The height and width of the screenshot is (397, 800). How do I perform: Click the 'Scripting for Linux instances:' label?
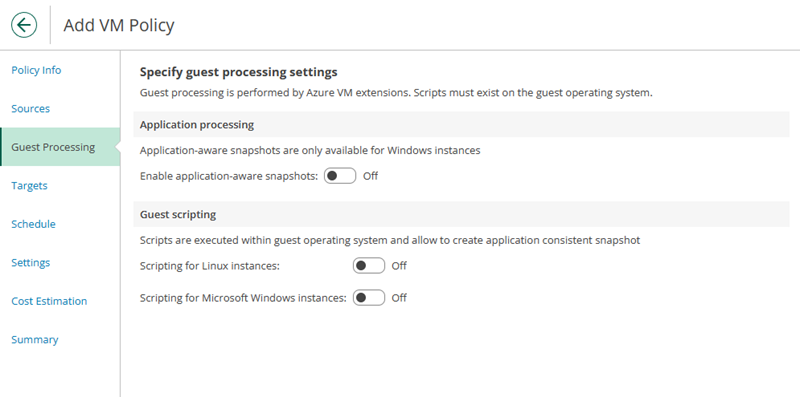pos(210,266)
